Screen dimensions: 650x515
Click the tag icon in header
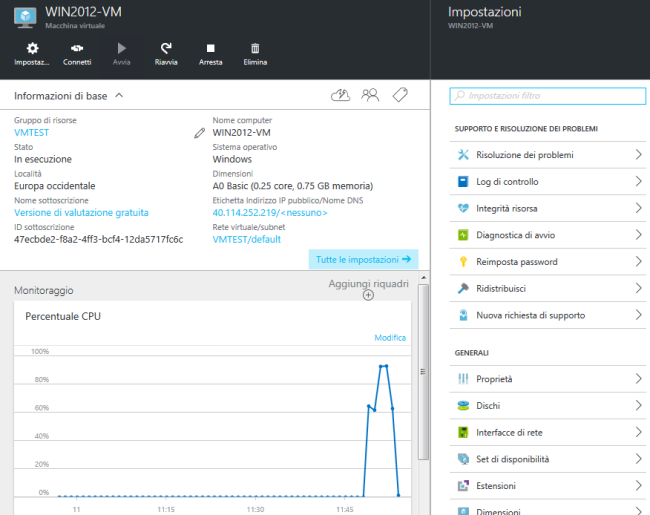coord(400,95)
